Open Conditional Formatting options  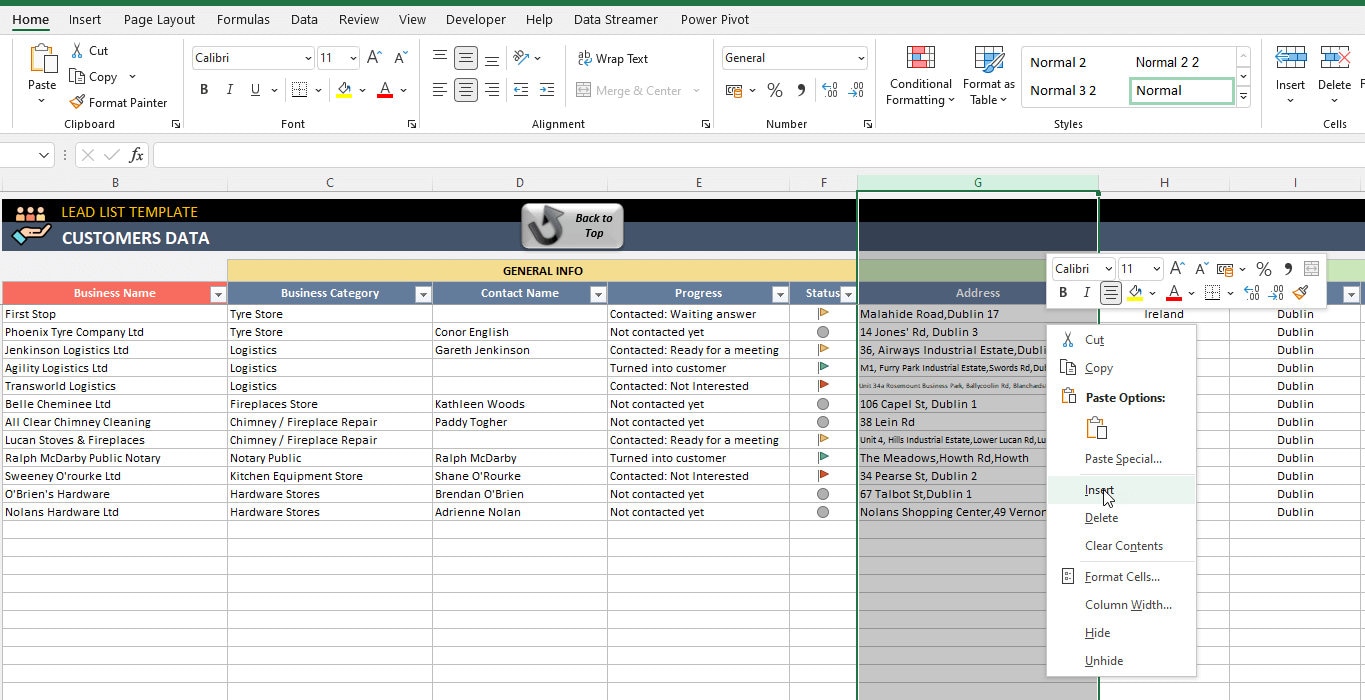coord(919,75)
